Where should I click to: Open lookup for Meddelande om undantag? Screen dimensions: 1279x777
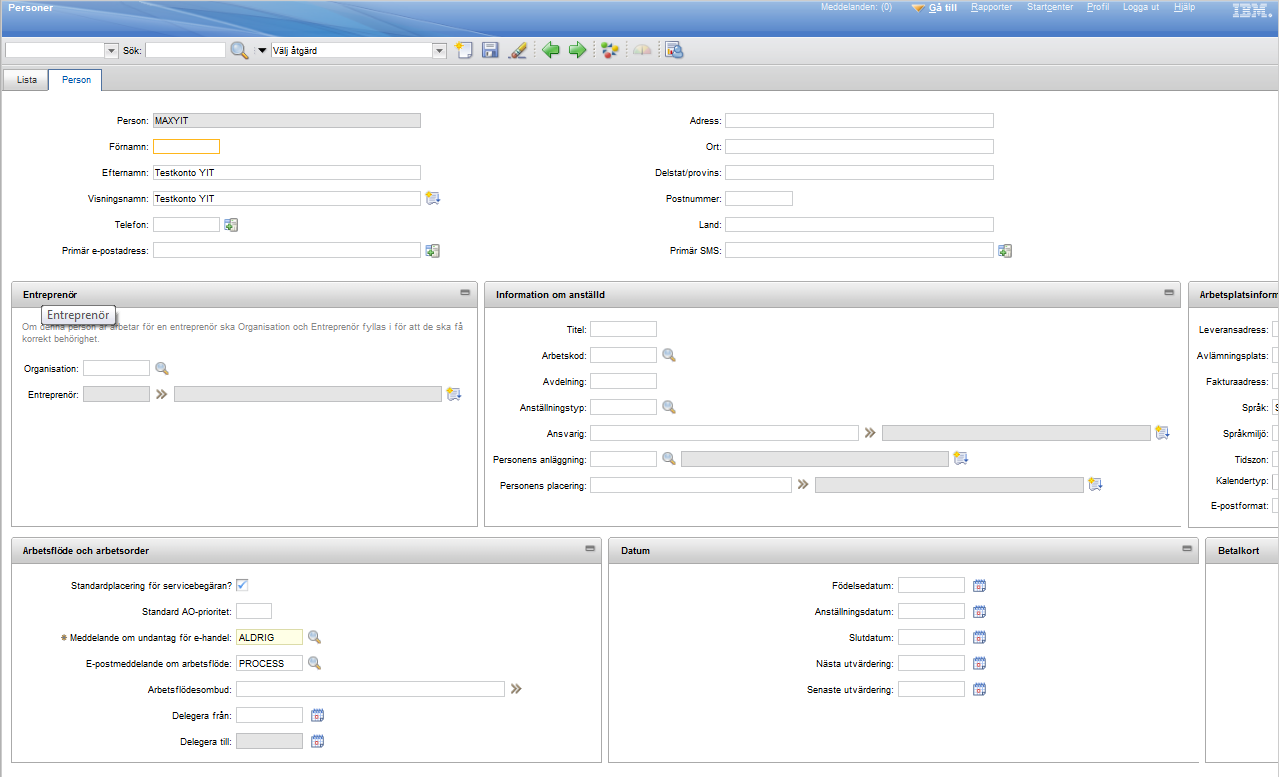tap(314, 637)
